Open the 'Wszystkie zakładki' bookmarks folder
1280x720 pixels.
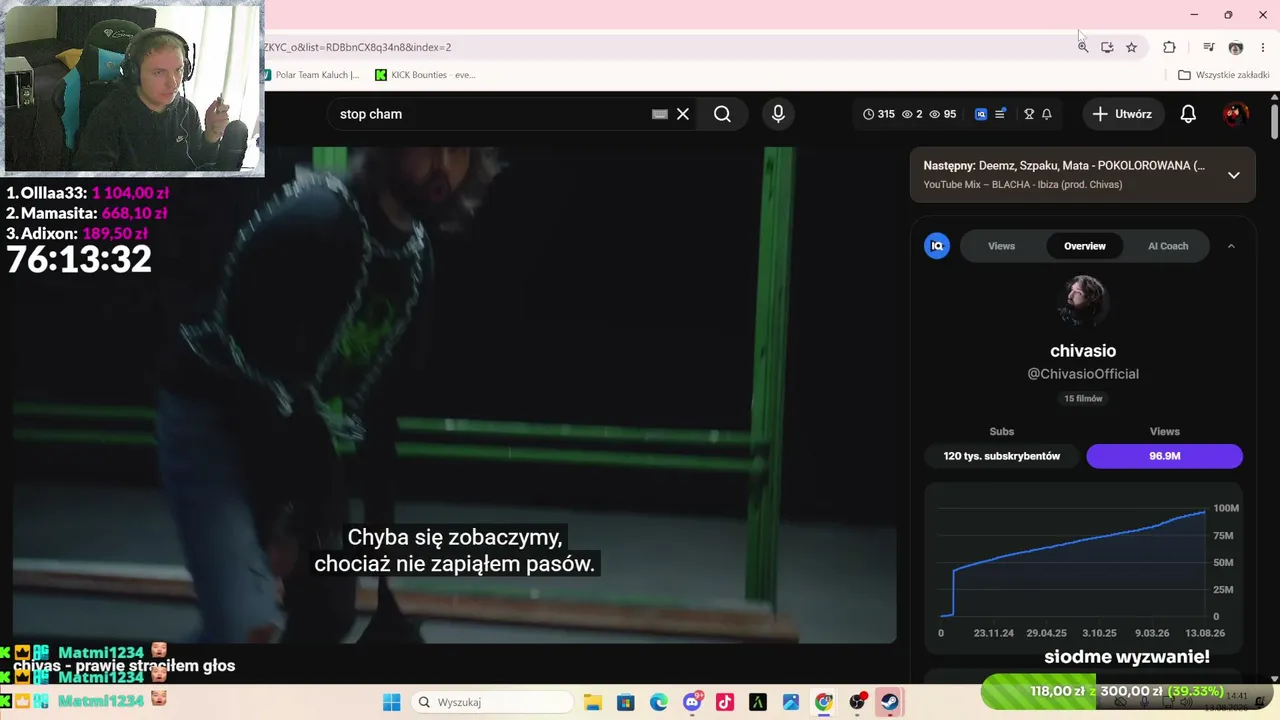click(x=1223, y=75)
